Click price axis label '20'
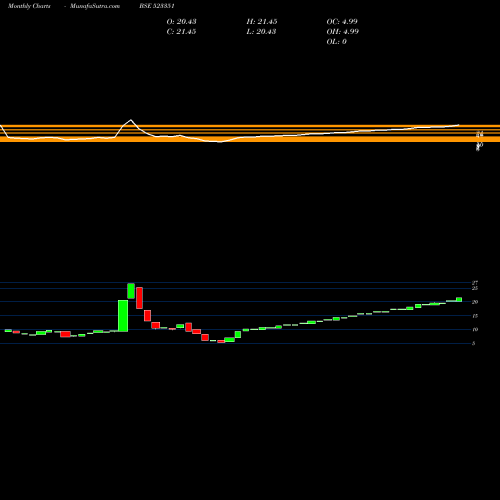This screenshot has width=500, height=500. pos(475,302)
